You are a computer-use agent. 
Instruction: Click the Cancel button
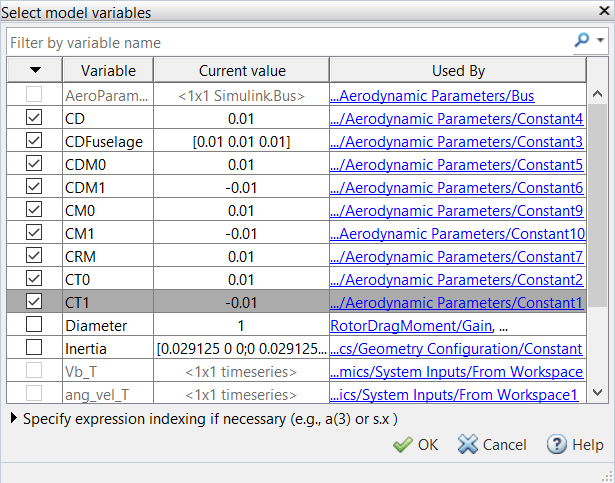point(492,445)
